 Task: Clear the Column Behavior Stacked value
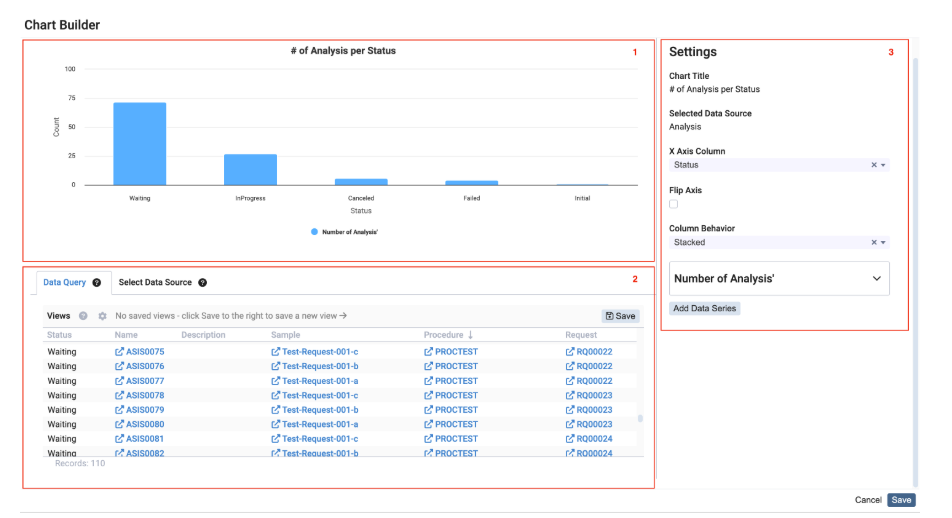pyautogui.click(x=874, y=242)
